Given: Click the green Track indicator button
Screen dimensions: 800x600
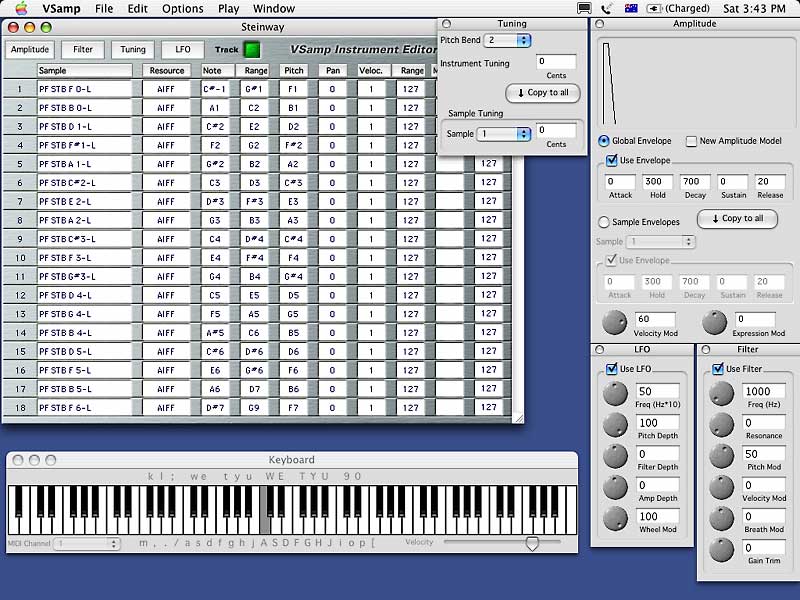Looking at the screenshot, I should [252, 49].
